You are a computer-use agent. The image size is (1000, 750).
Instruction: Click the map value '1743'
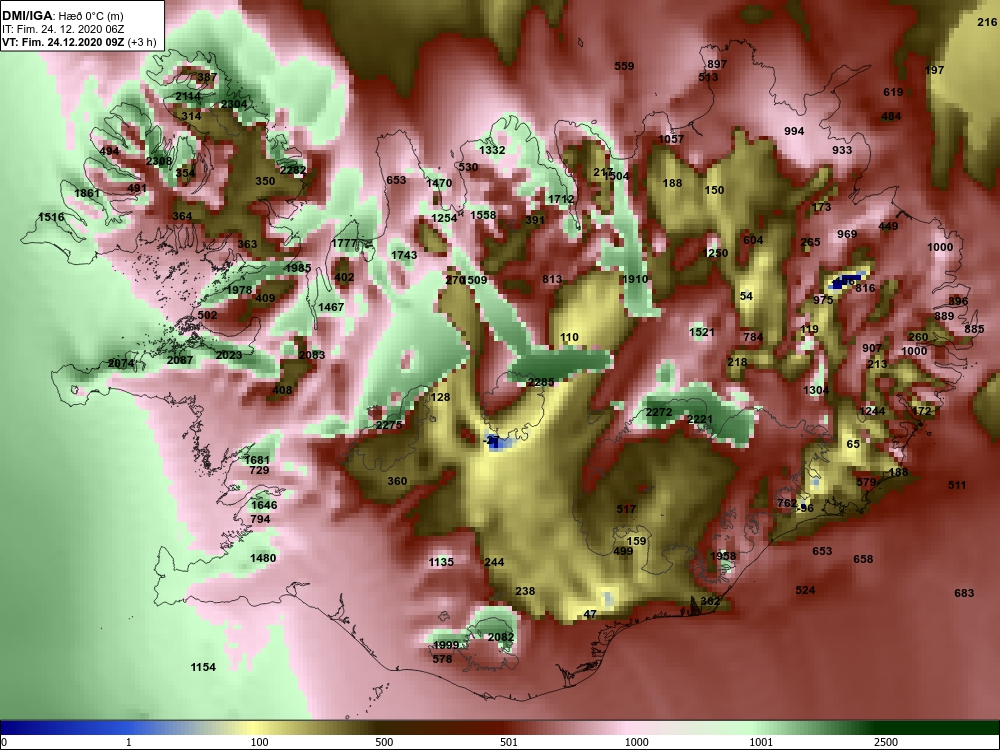(404, 254)
